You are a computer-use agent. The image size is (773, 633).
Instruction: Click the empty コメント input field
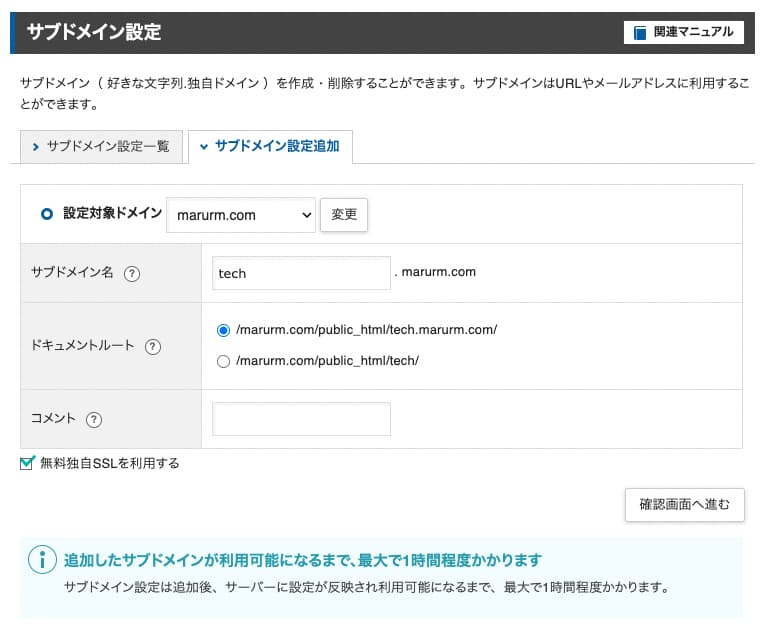pos(301,419)
